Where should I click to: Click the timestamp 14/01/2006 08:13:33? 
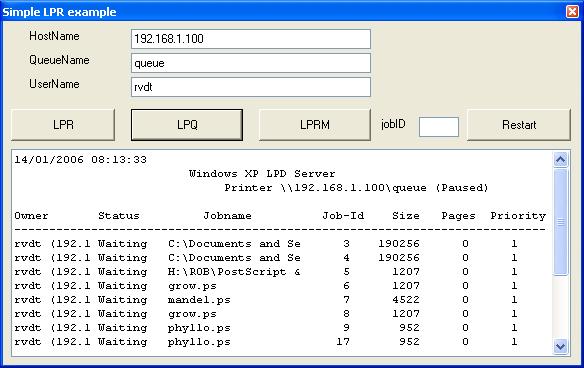click(80, 160)
